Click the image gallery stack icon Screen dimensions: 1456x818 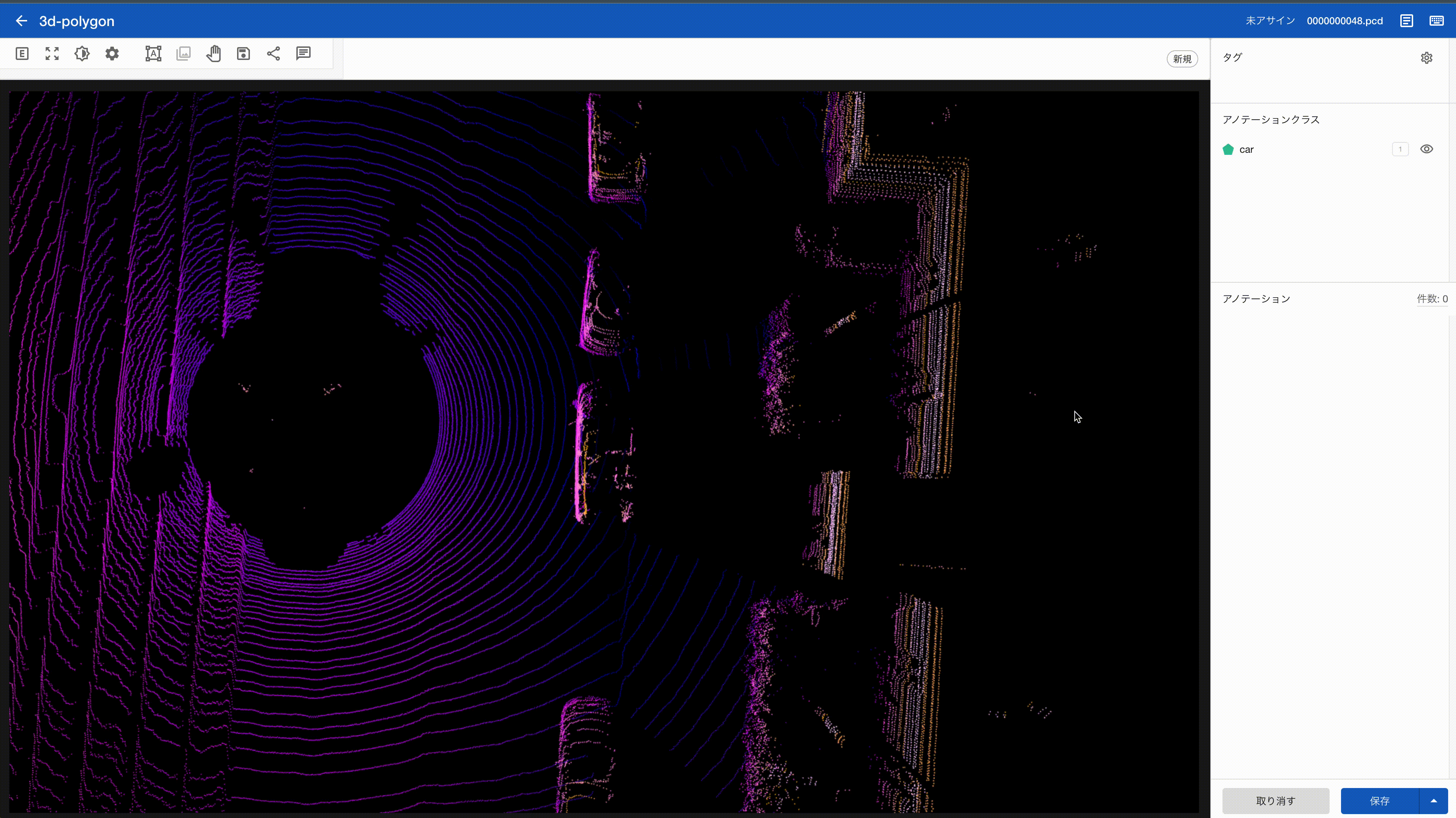(183, 54)
